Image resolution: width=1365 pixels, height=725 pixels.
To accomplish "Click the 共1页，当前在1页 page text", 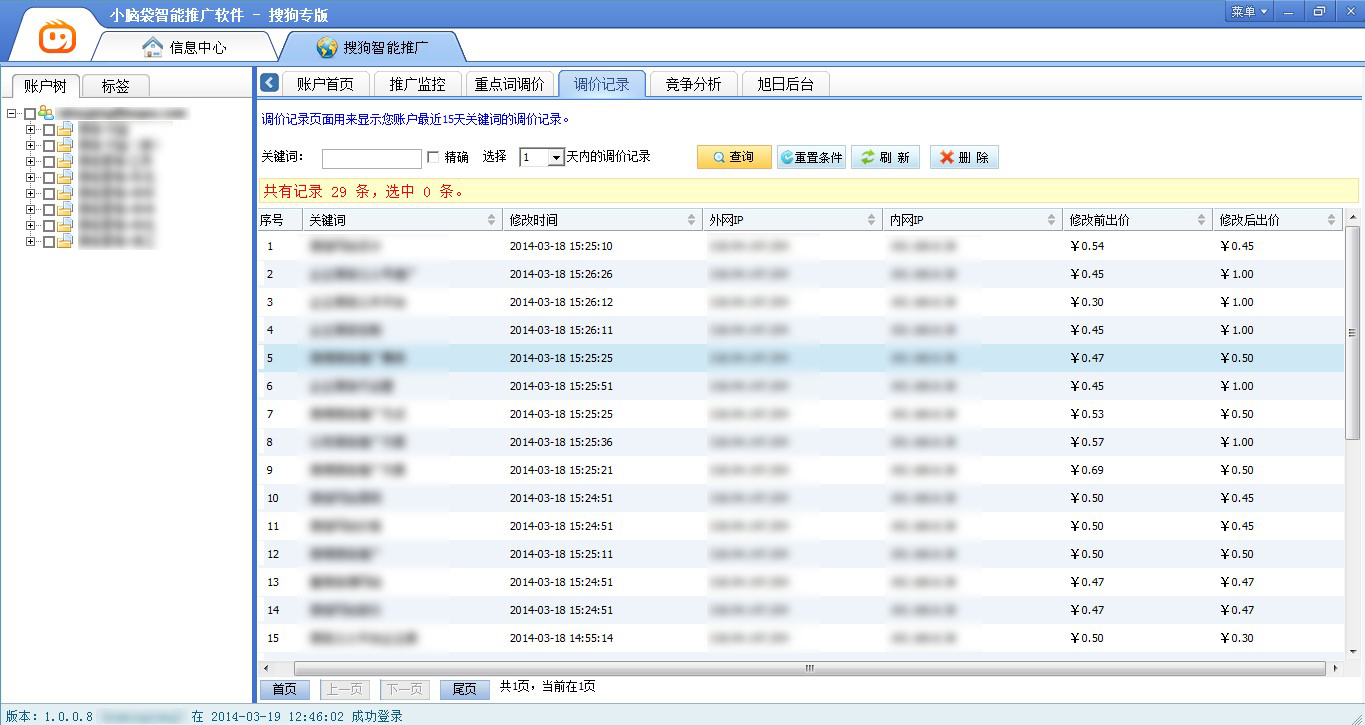I will [548, 687].
